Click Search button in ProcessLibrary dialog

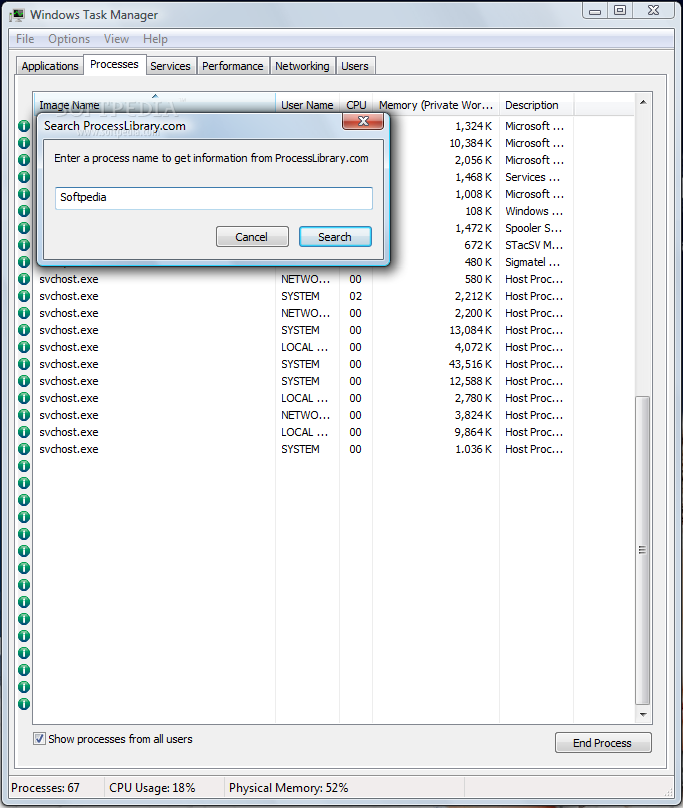(x=335, y=237)
